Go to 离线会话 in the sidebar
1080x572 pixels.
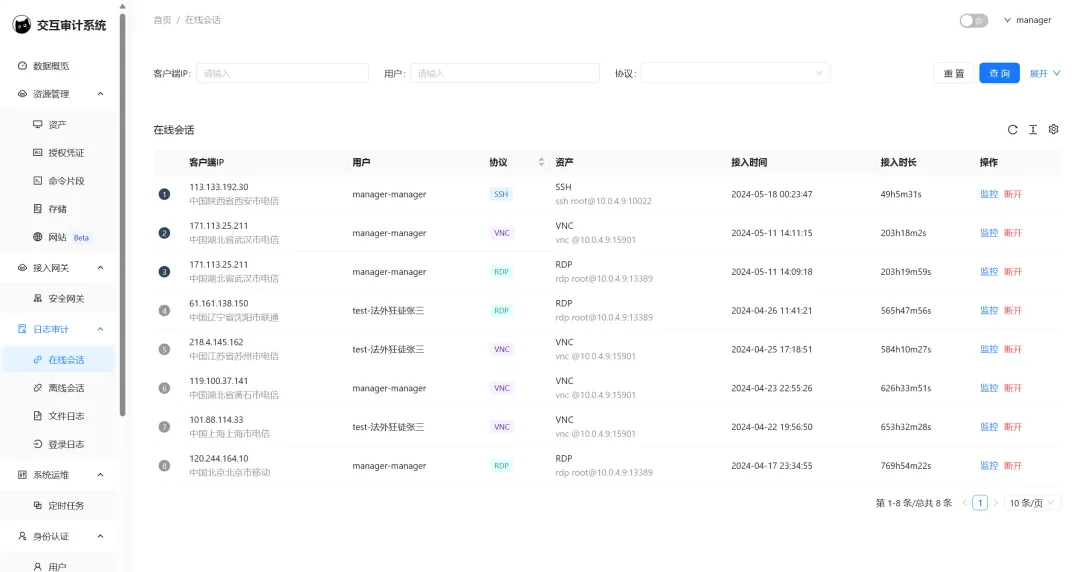click(x=66, y=388)
